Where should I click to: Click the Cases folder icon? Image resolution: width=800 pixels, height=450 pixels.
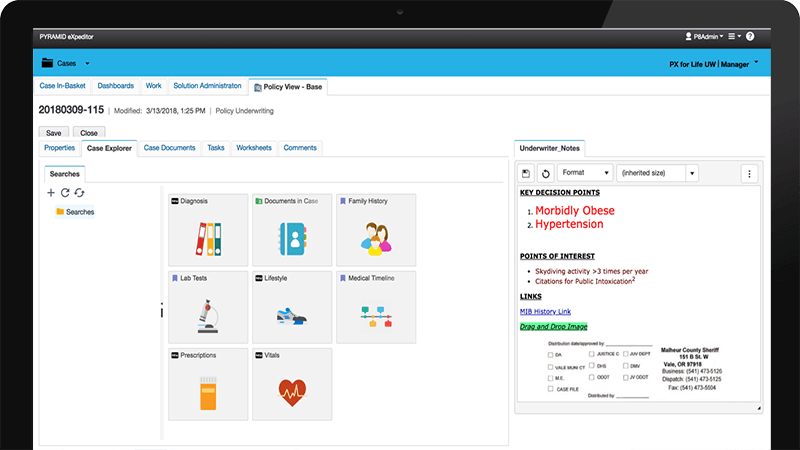(47, 63)
